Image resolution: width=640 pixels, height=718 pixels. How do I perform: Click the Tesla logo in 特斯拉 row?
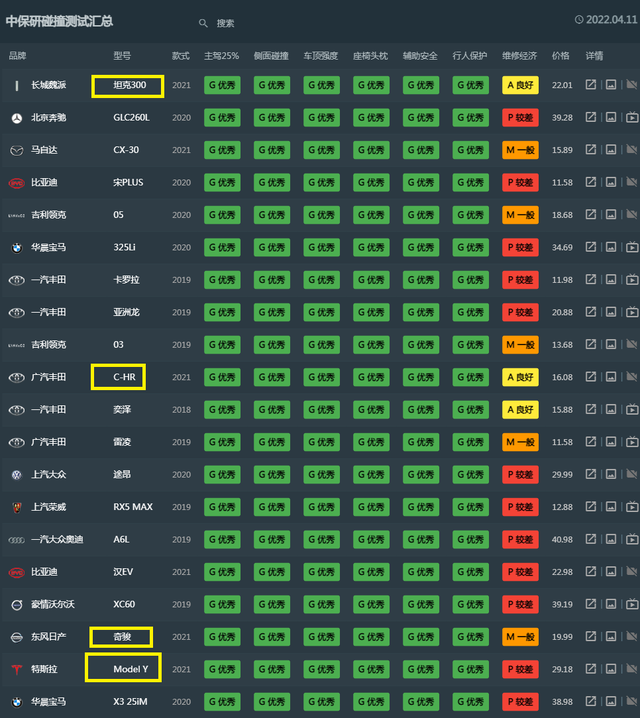pos(16,669)
